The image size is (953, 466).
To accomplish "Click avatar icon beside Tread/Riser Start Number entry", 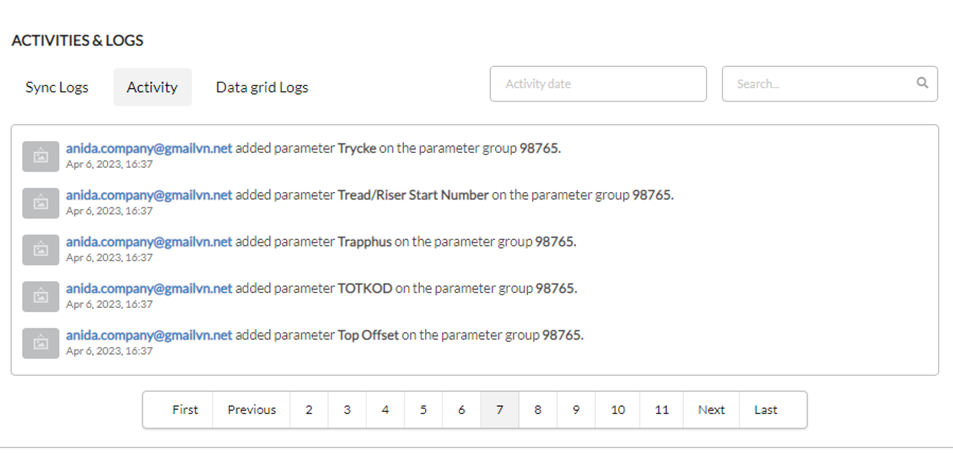I will point(41,203).
